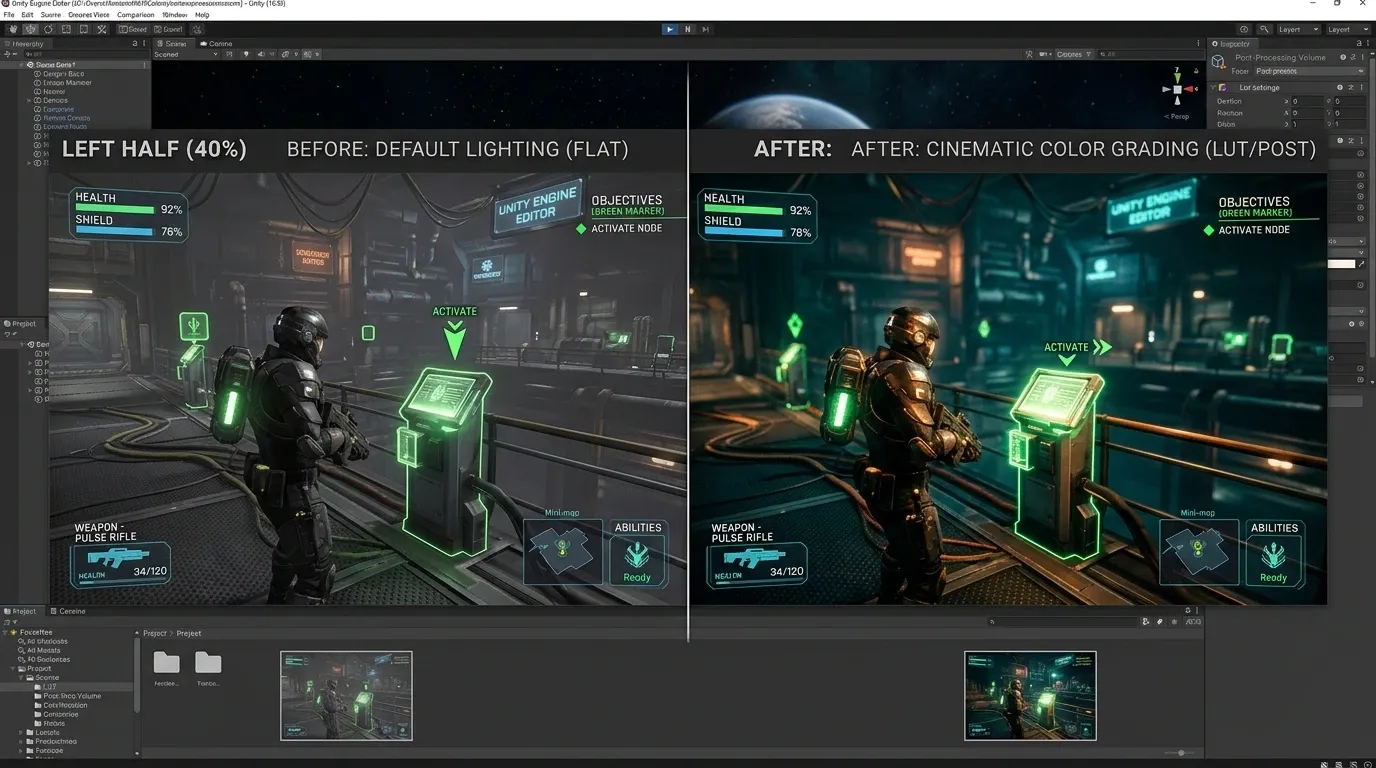
Task: Expand the Predoichneo folder in Project tree
Action: click(x=21, y=741)
